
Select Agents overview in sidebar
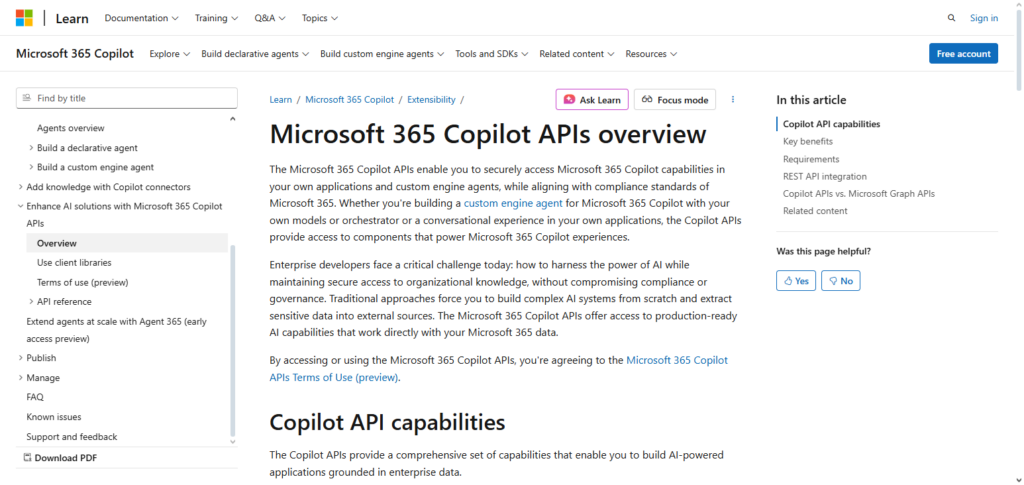point(71,128)
